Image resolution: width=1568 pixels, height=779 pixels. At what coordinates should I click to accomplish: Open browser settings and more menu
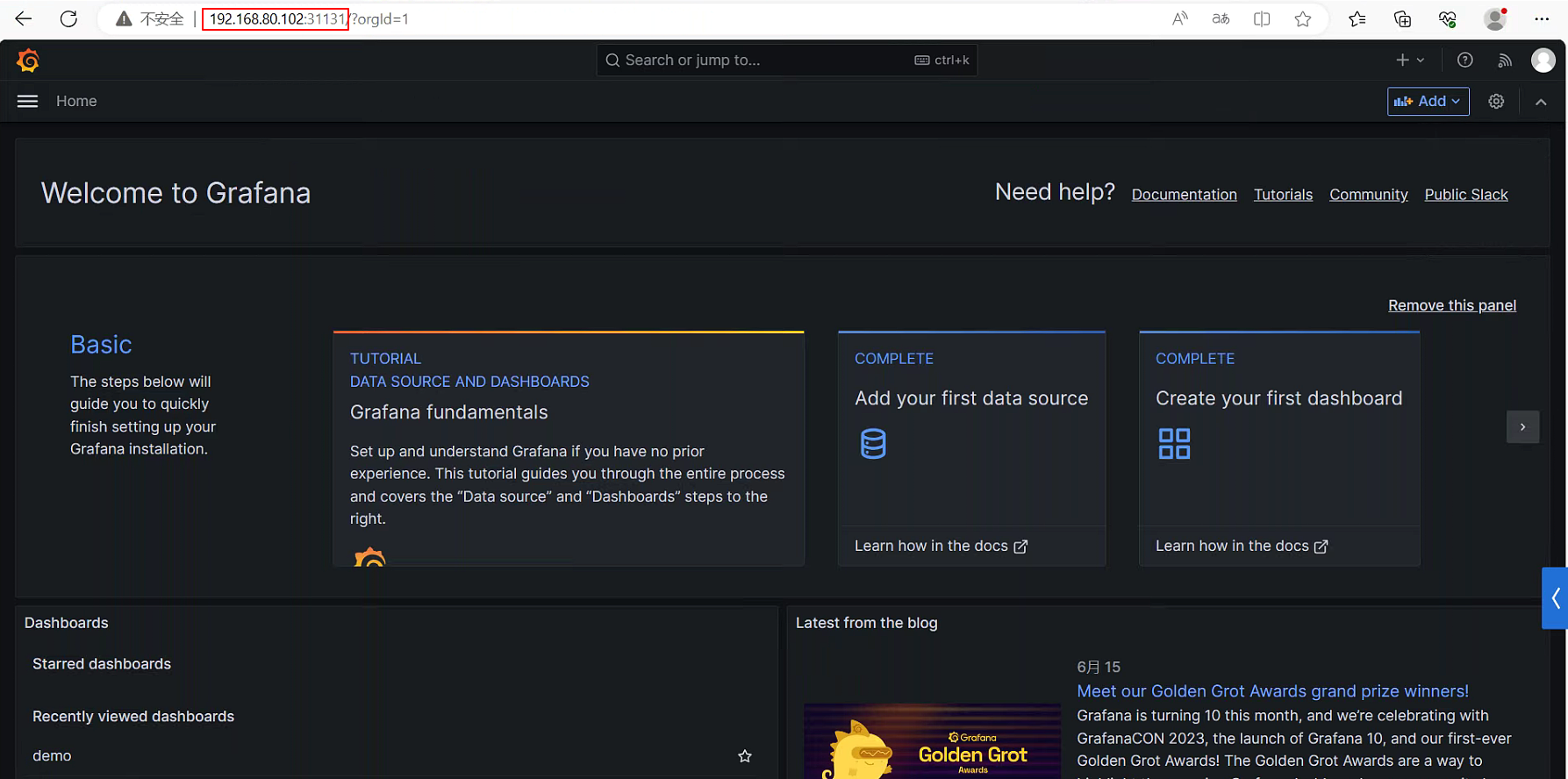click(1542, 18)
